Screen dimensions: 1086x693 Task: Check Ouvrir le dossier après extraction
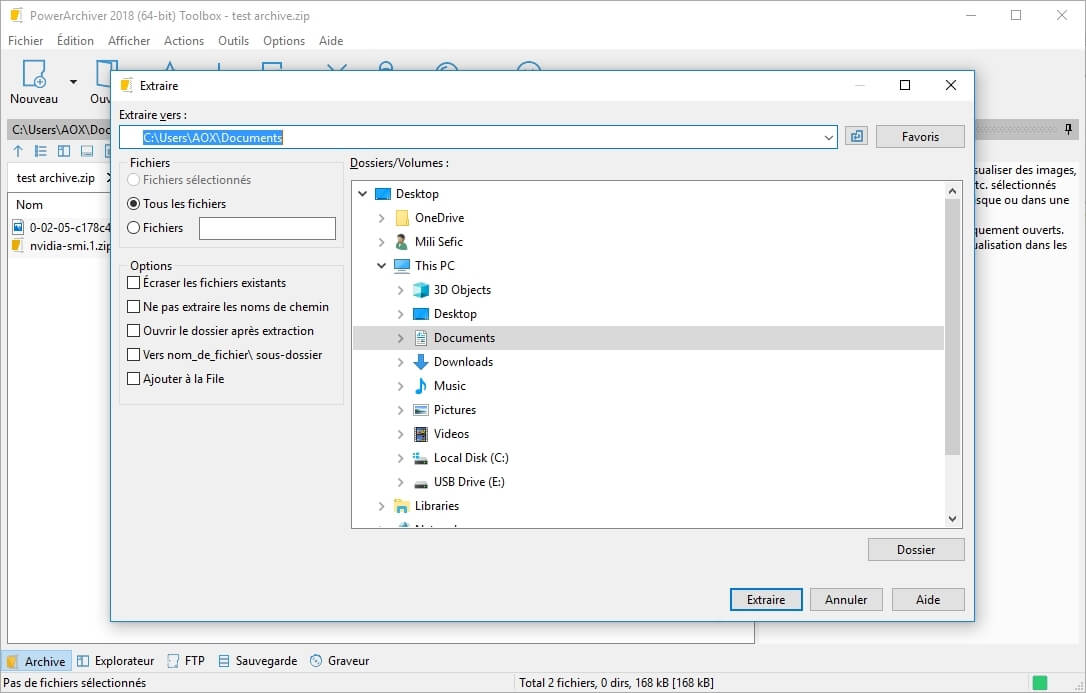pos(134,331)
